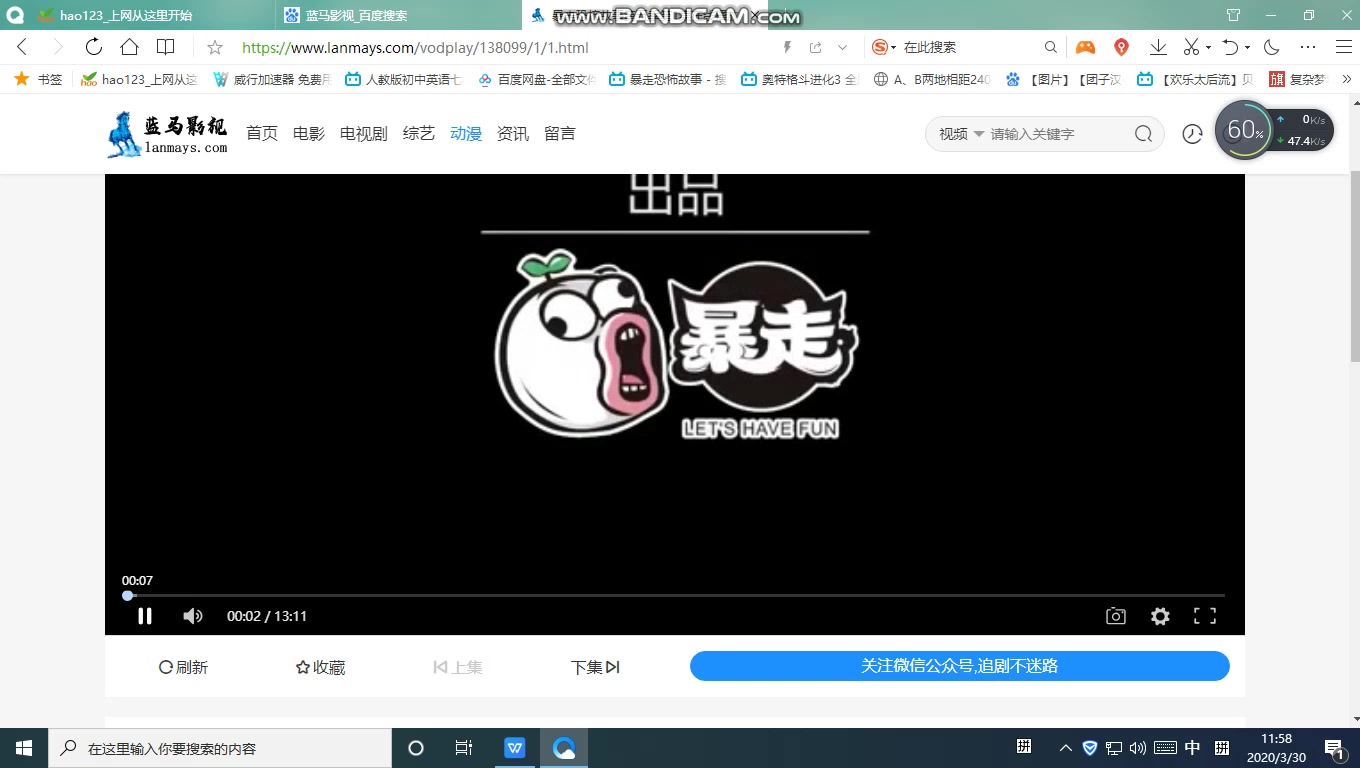Image resolution: width=1360 pixels, height=768 pixels.
Task: Open the 电视剧 TV series section
Action: pos(364,133)
